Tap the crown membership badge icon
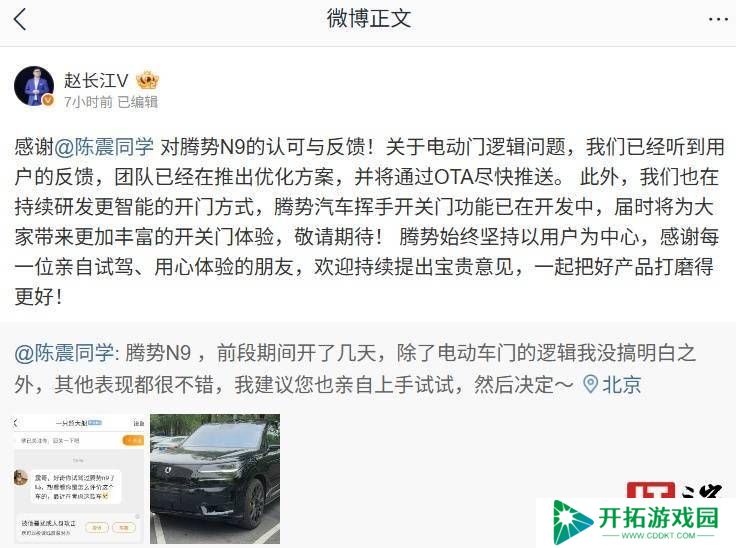 pos(147,80)
